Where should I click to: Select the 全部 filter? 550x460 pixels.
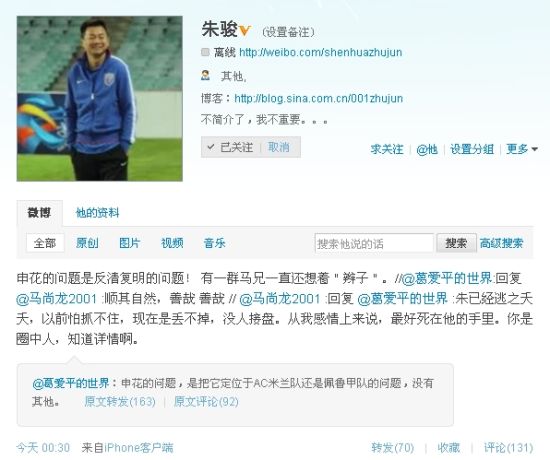coord(45,243)
